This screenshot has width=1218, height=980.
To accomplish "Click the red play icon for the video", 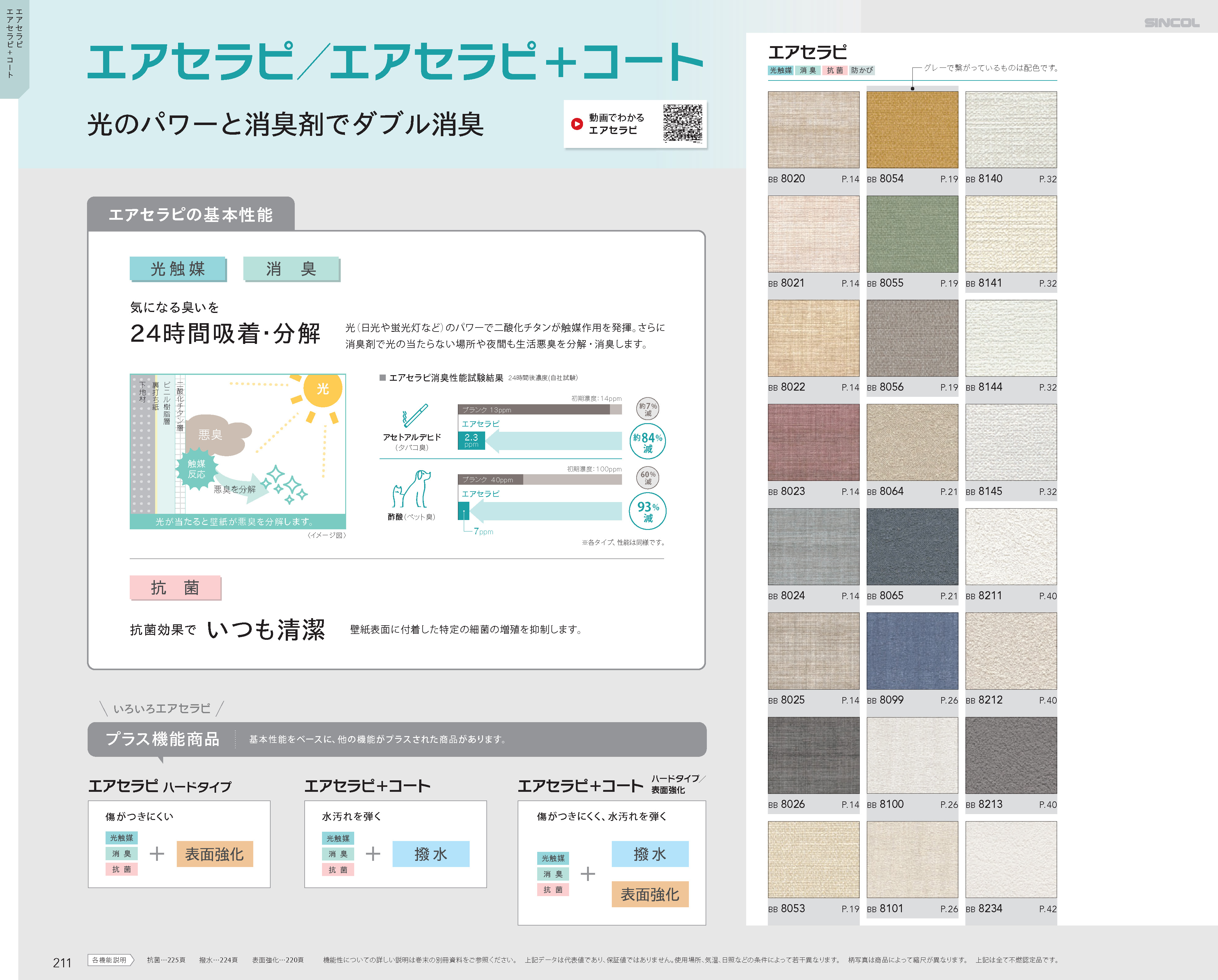I will (576, 124).
